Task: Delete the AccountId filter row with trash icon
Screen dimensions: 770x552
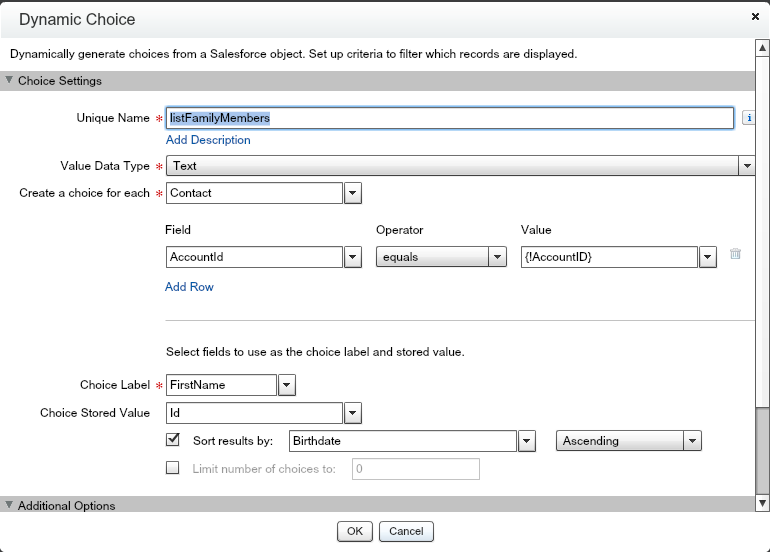Action: tap(735, 255)
